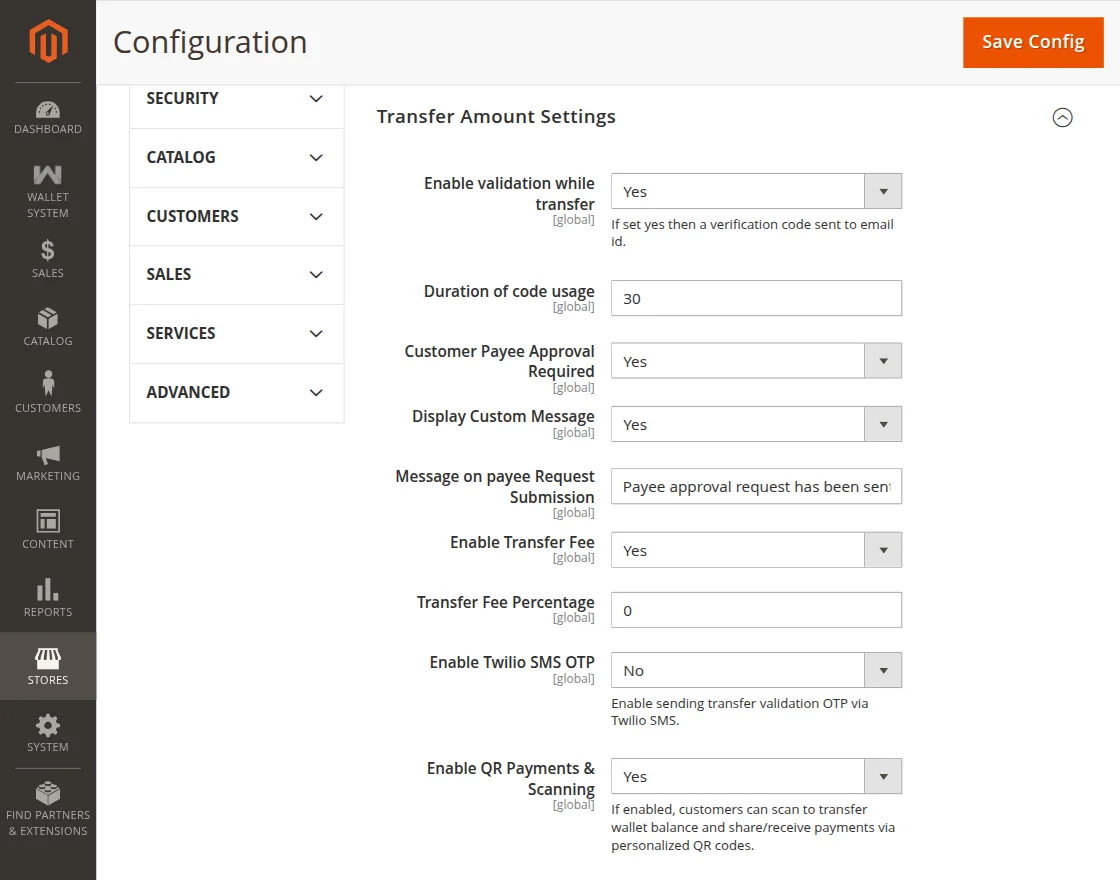Expand the SECURITY configuration tab
The width and height of the screenshot is (1120, 880).
pos(236,99)
